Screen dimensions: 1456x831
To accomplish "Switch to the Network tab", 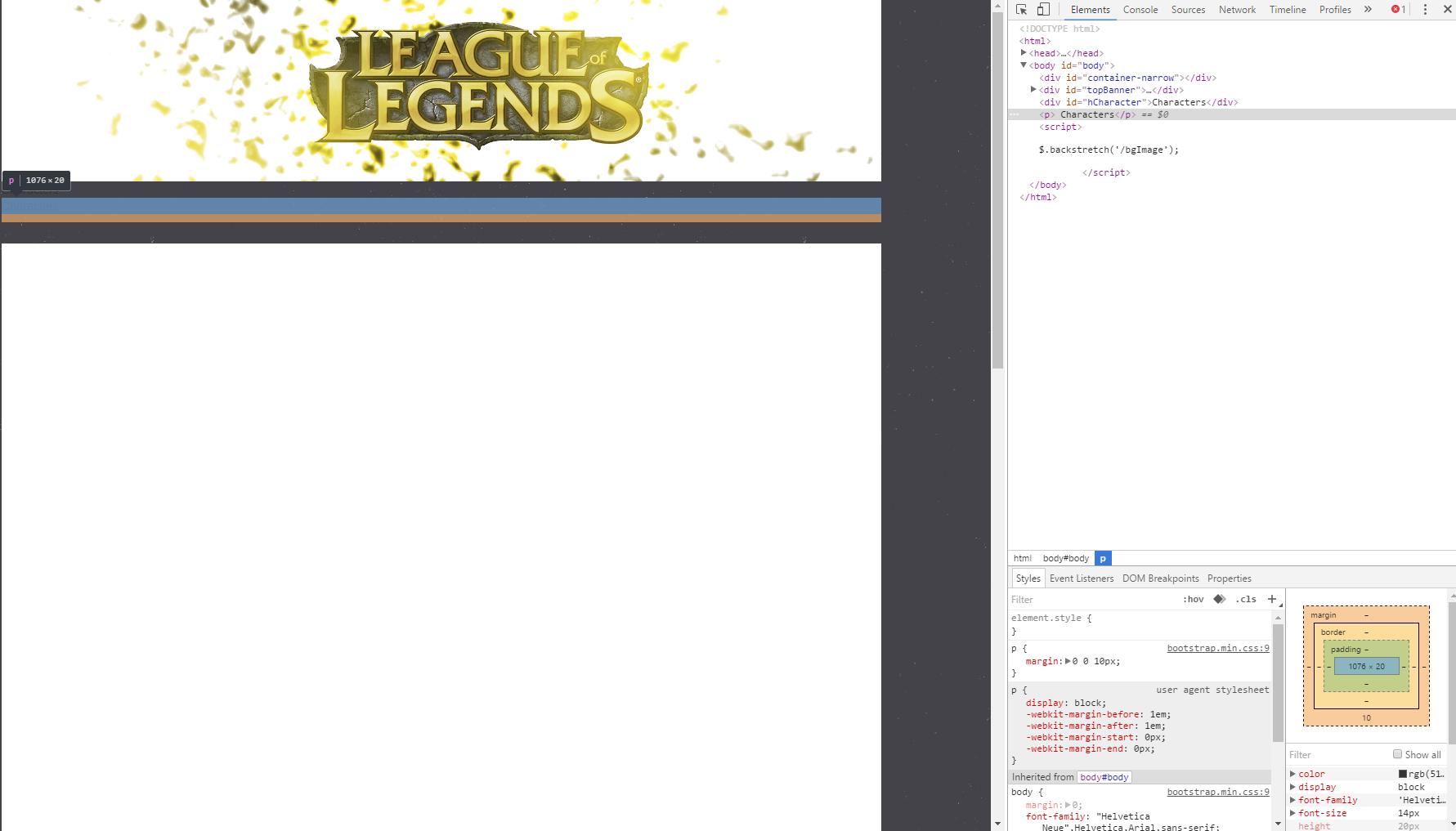I will 1237,10.
